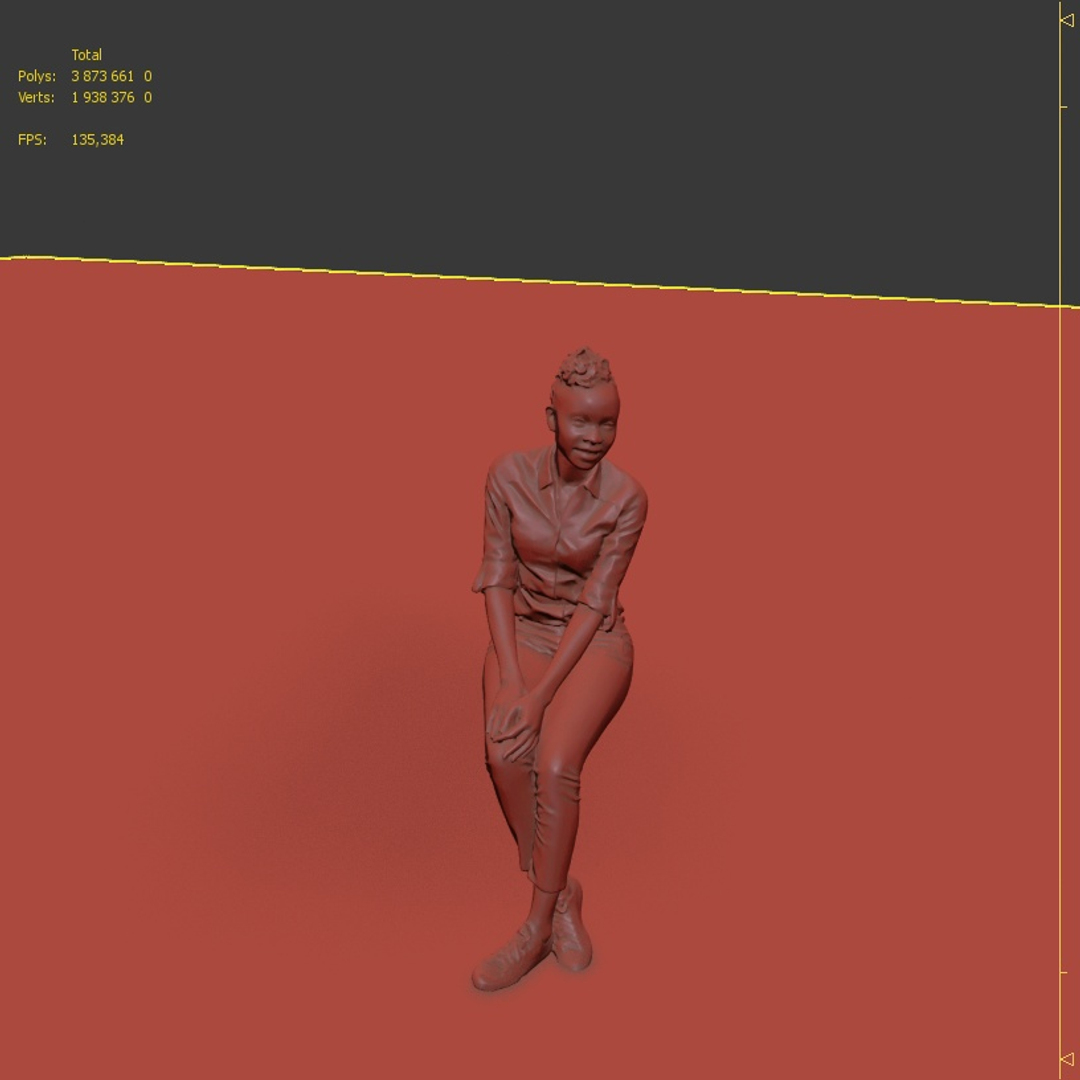The height and width of the screenshot is (1080, 1080).
Task: Click the yellow horizon edge of the plane
Action: pyautogui.click(x=530, y=280)
